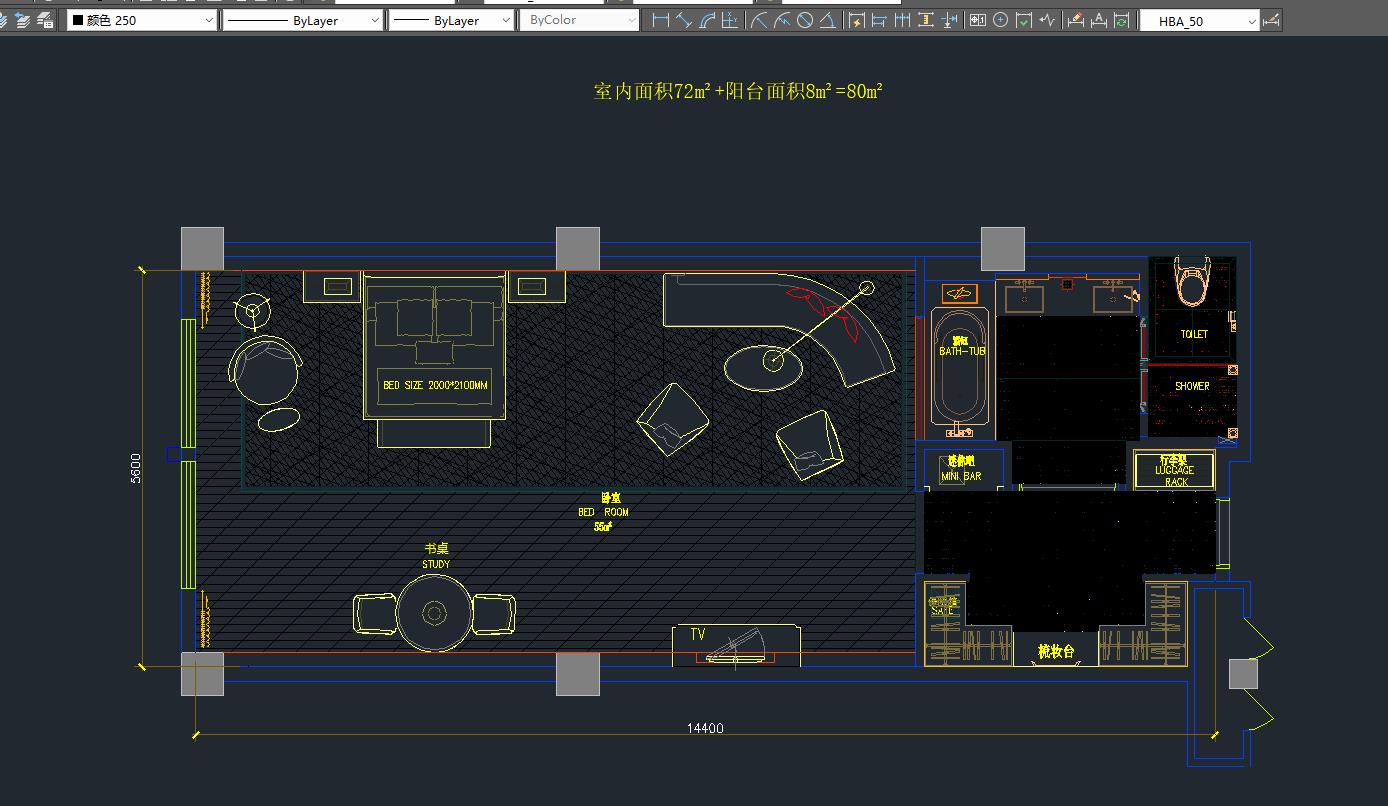Open the HBA_50 dimension style dropdown

pyautogui.click(x=1200, y=21)
